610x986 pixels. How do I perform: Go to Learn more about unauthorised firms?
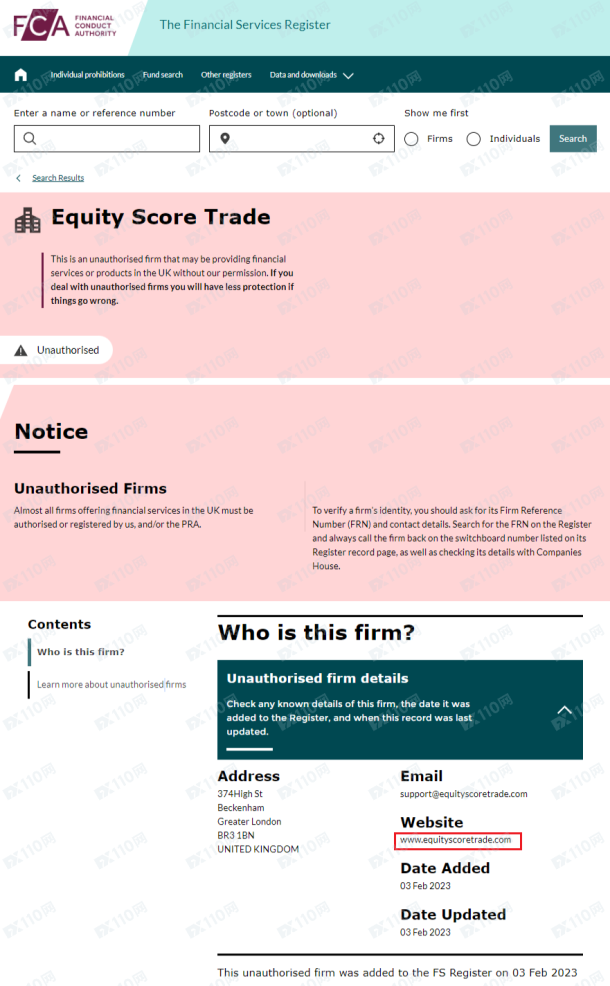pyautogui.click(x=111, y=684)
